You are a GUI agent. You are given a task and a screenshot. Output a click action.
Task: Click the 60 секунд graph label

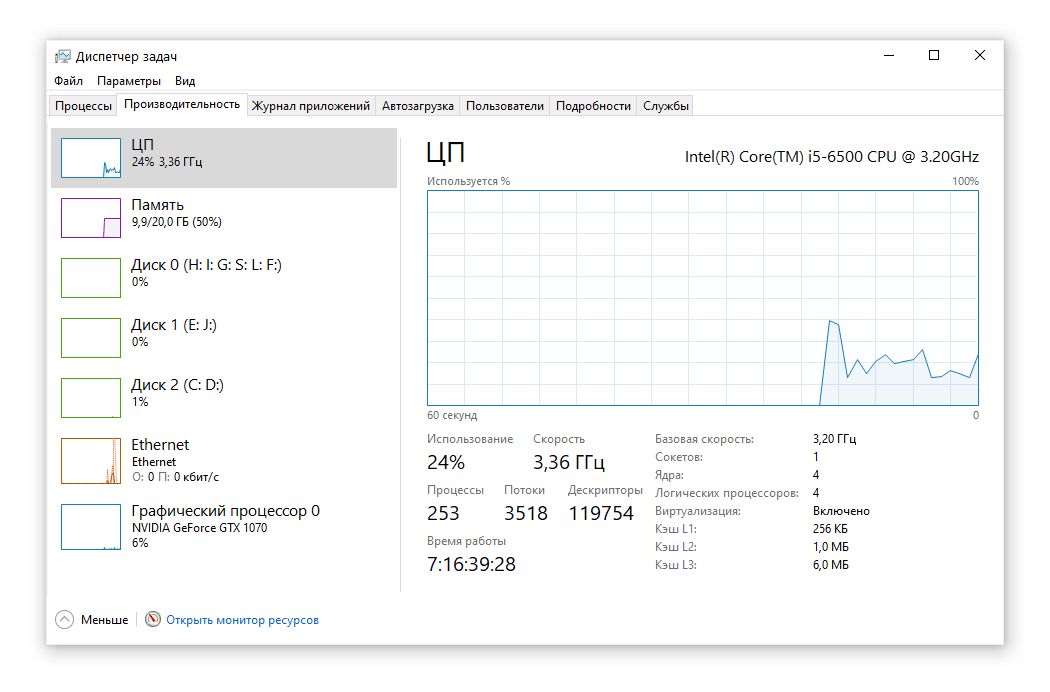[x=452, y=415]
